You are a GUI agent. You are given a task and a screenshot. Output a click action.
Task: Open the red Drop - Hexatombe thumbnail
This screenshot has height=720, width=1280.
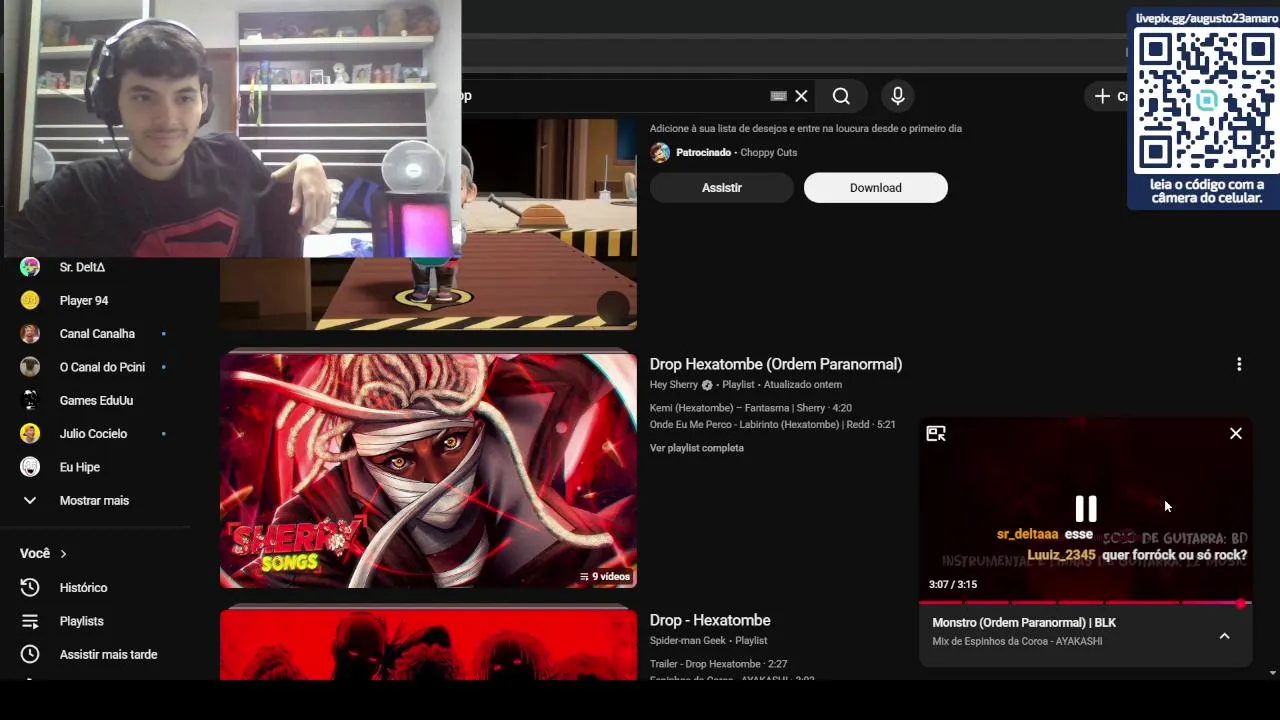(428, 644)
